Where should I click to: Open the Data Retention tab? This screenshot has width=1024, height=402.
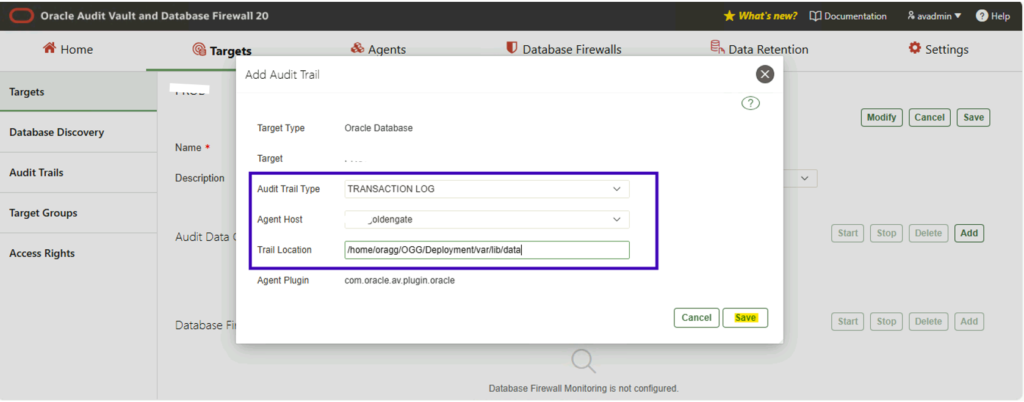tap(760, 50)
